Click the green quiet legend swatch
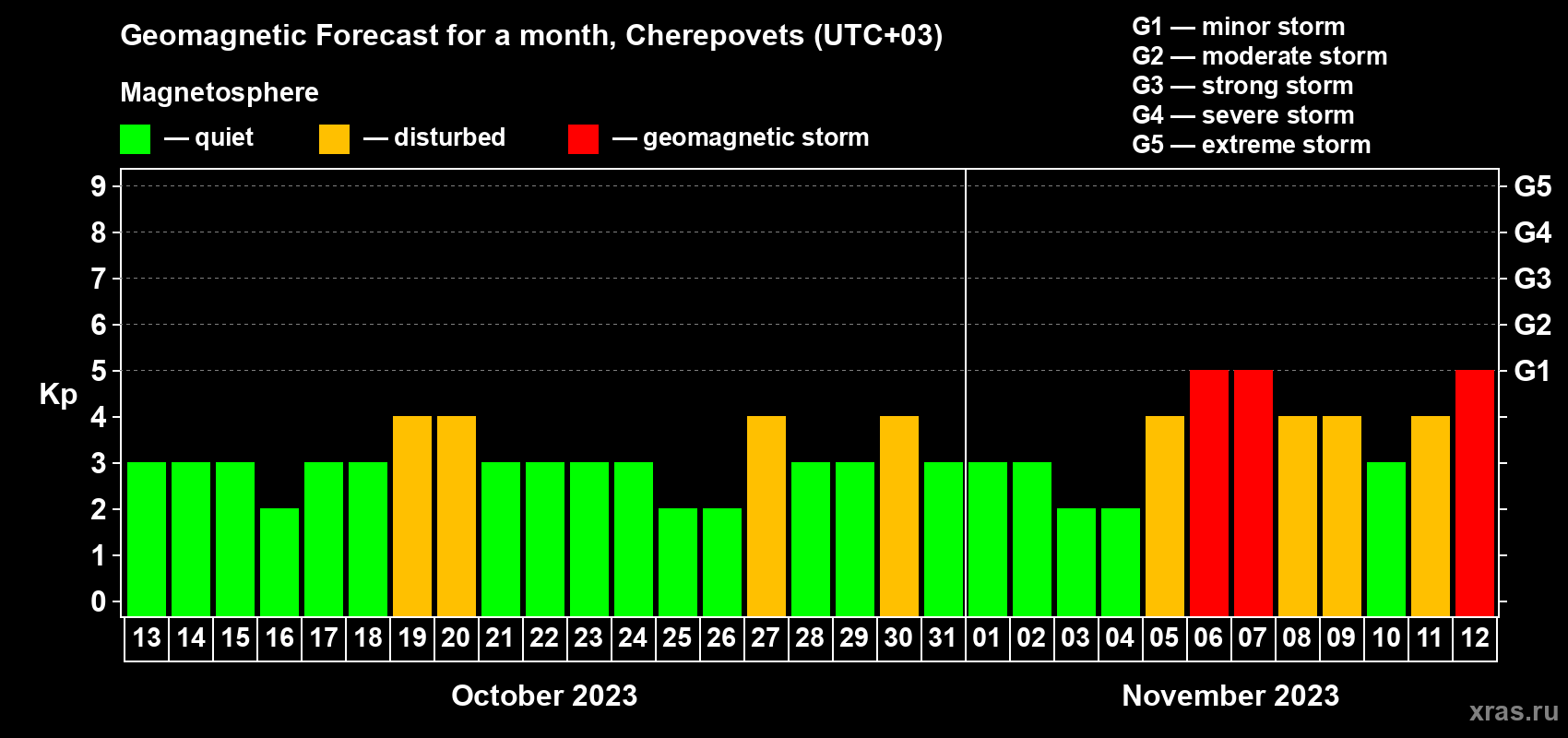This screenshot has height=738, width=1568. tap(135, 139)
